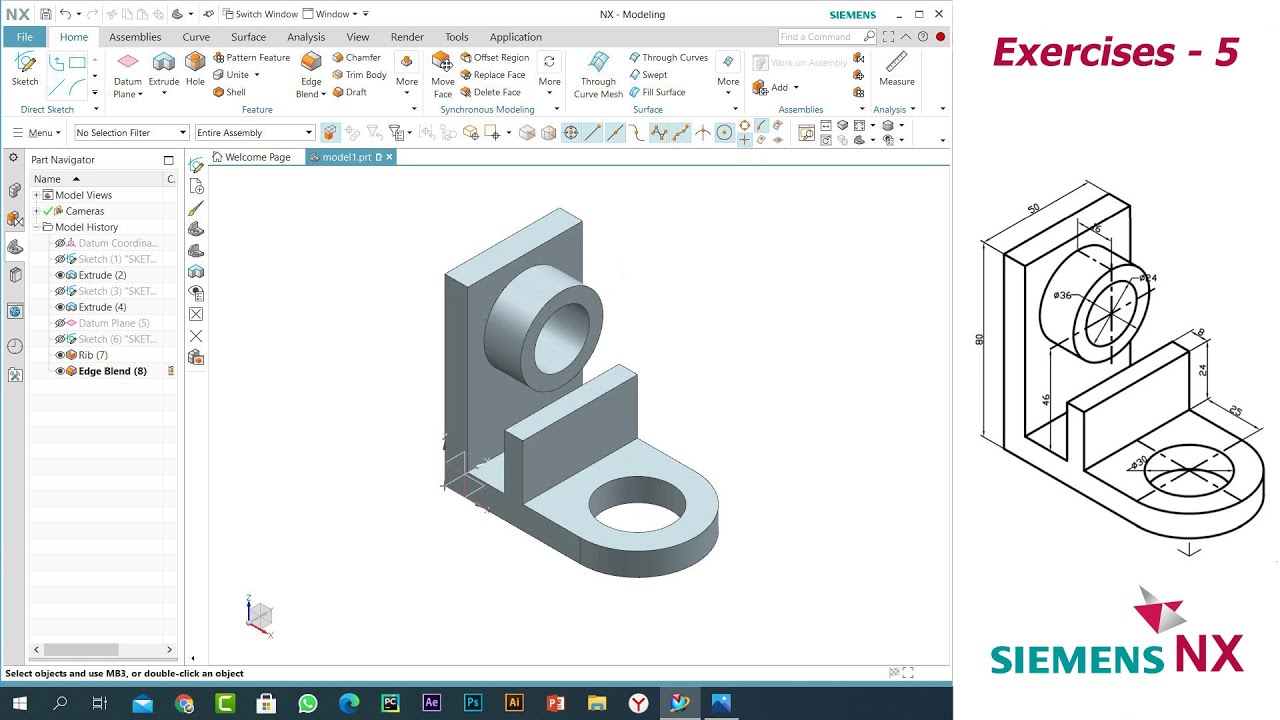Screen dimensions: 1280x720
Task: Click the Part Navigator settings gear
Action: tap(13, 158)
